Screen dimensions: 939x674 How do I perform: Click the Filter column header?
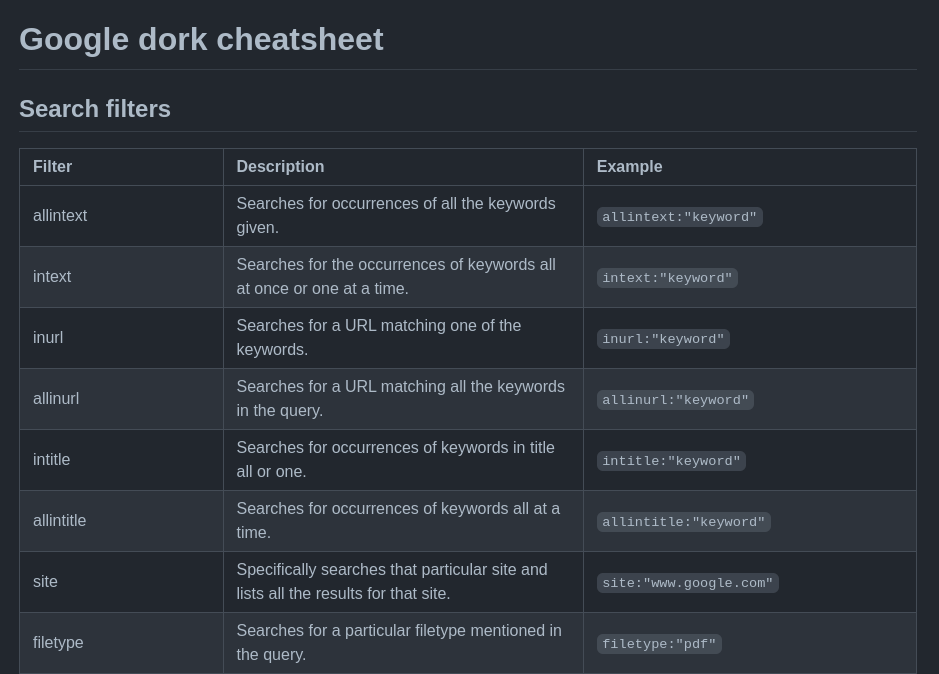52,167
